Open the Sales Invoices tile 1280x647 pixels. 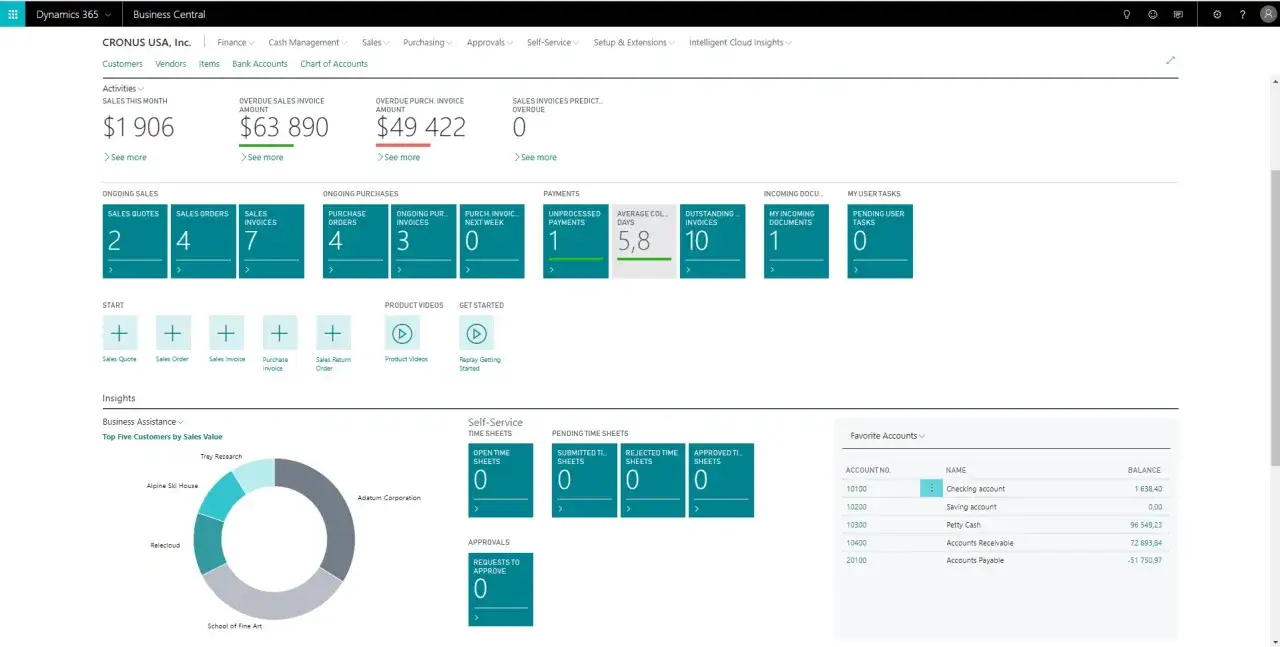(x=271, y=241)
